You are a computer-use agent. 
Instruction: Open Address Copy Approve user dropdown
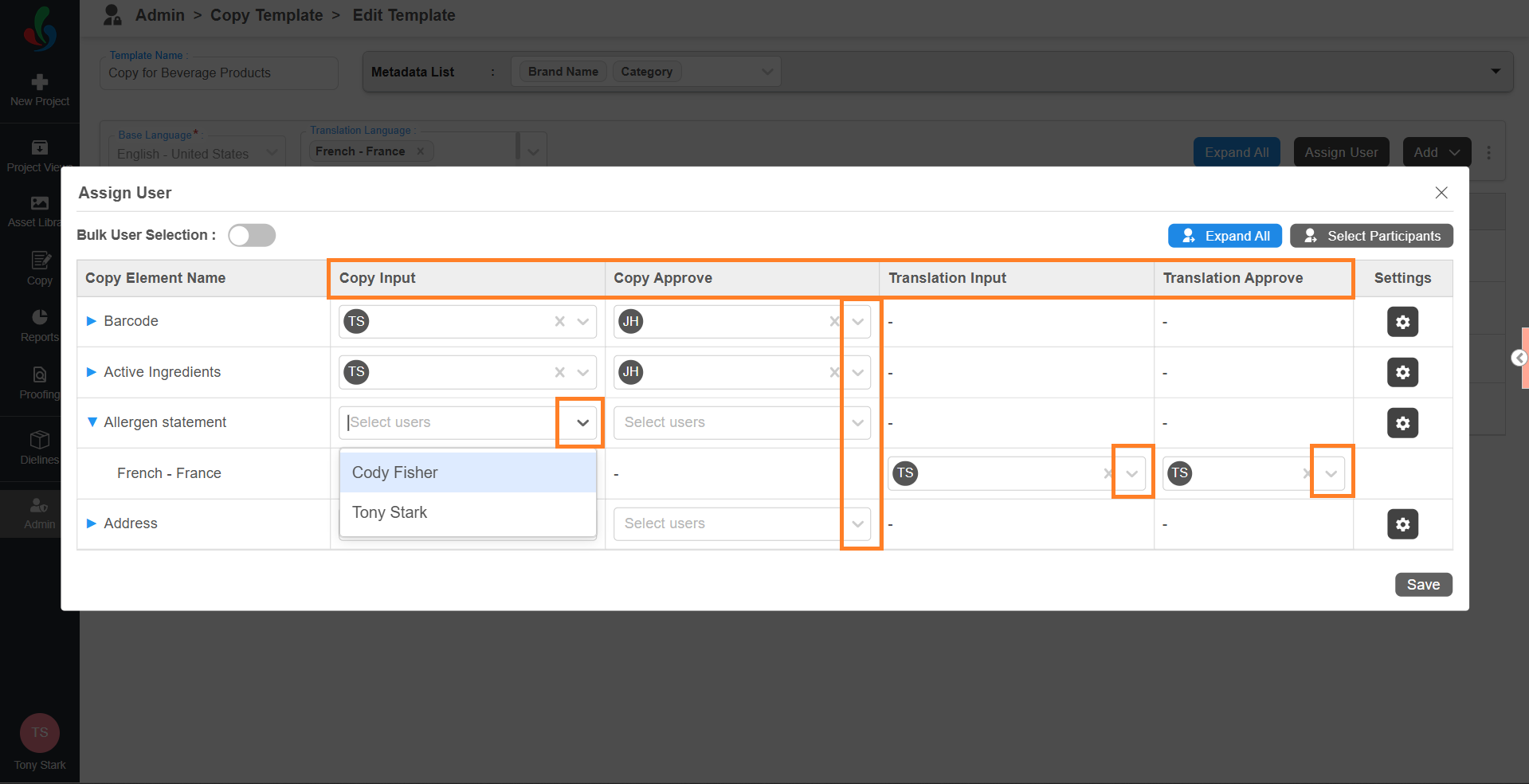(858, 524)
